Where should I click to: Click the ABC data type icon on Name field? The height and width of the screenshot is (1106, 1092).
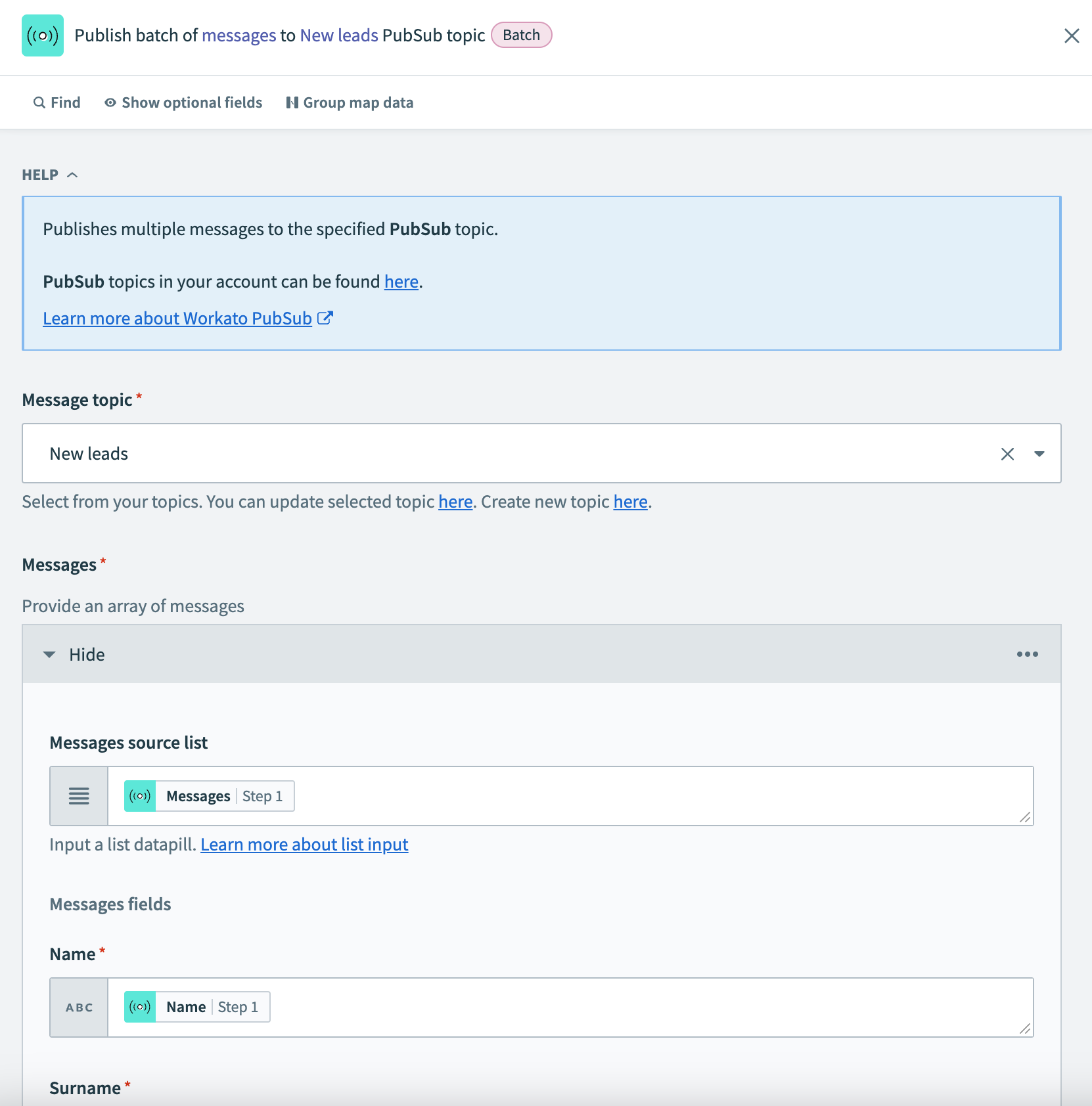click(x=78, y=1007)
